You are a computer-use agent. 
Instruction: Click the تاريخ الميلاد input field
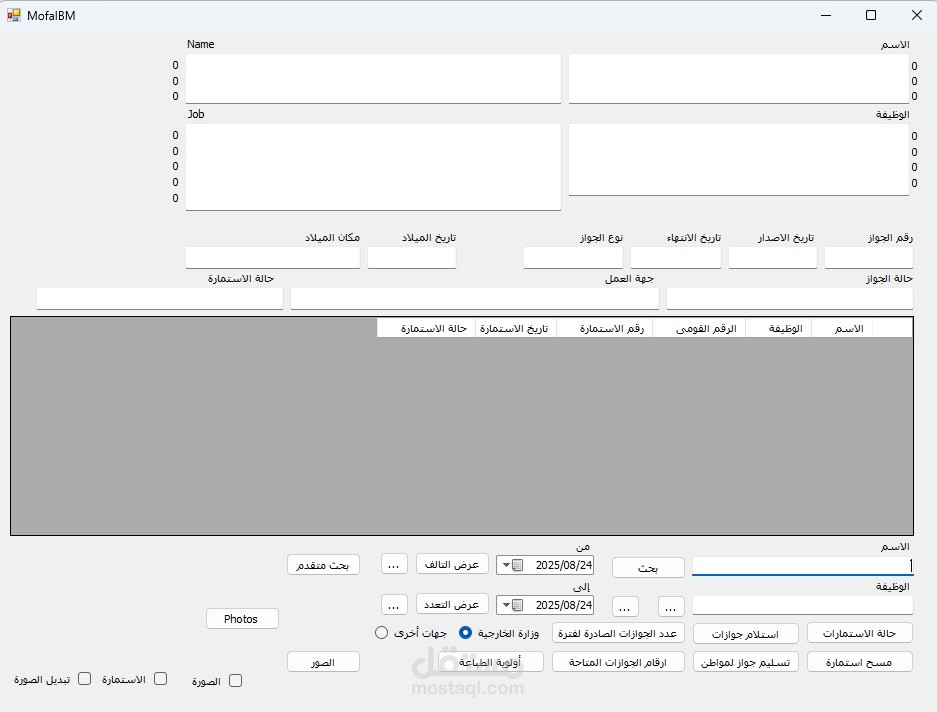pos(412,258)
